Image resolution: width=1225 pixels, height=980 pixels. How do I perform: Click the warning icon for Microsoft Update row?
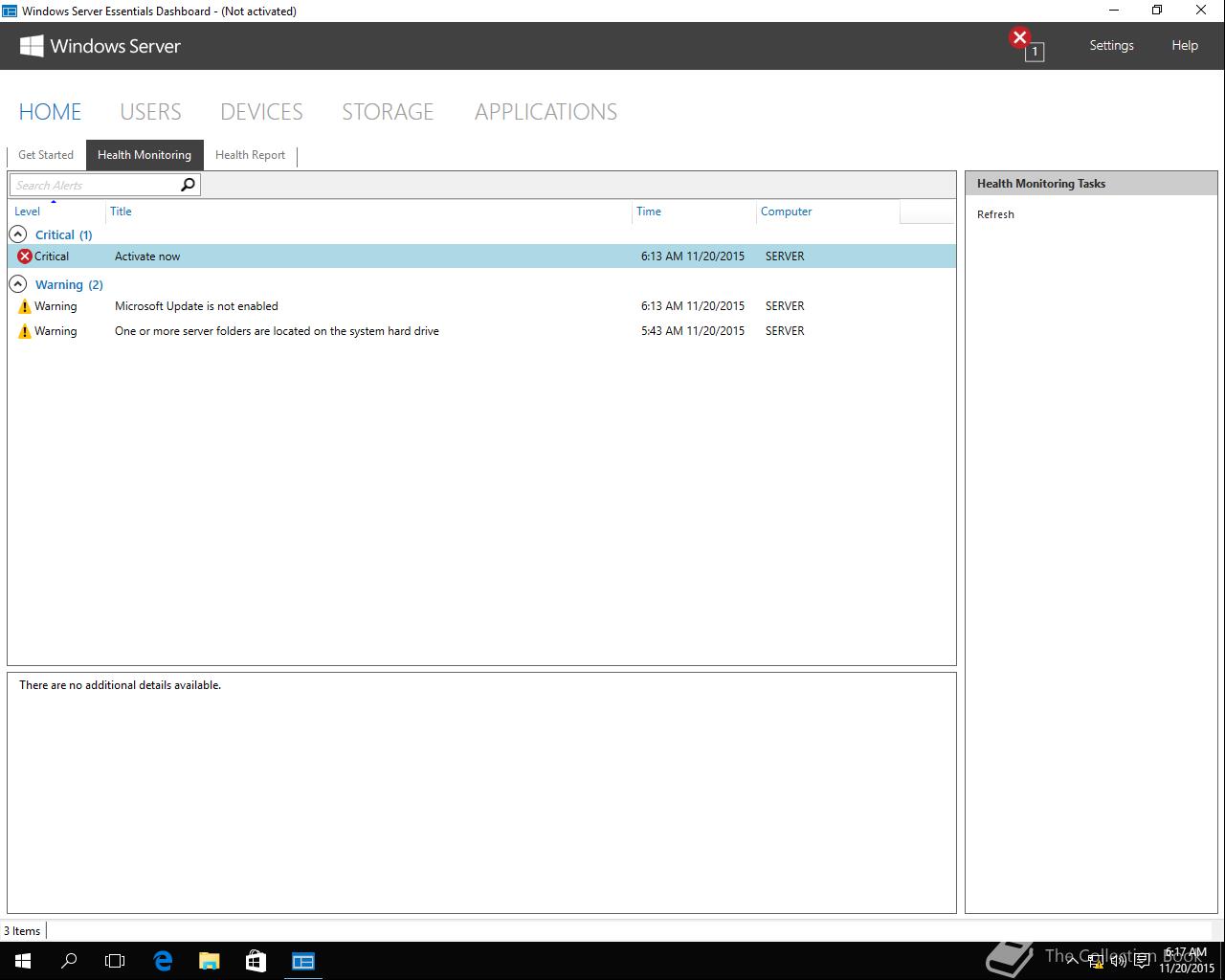pos(25,306)
